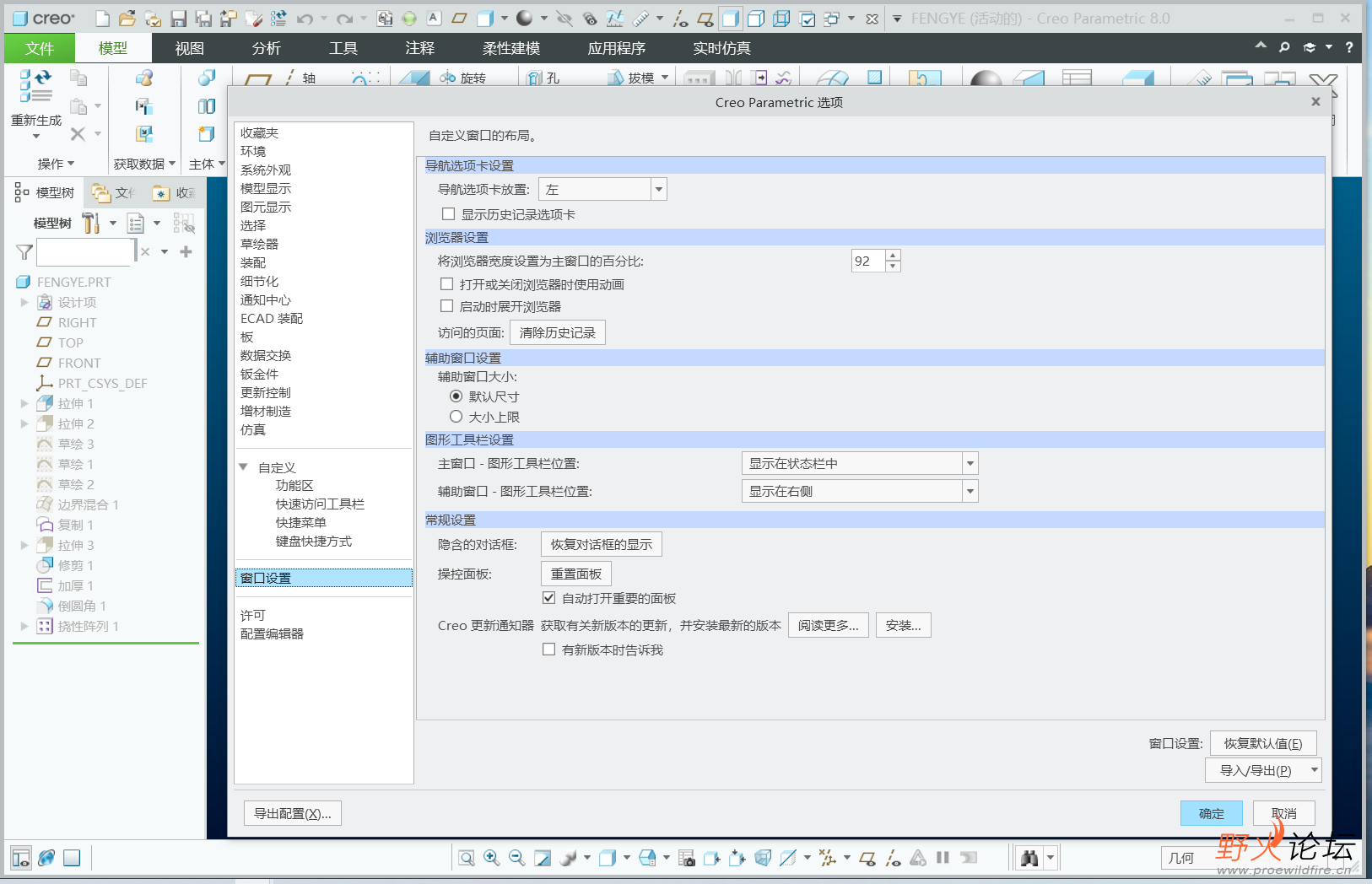Undo the last action in the top toolbar
Image resolution: width=1372 pixels, height=884 pixels.
[305, 18]
